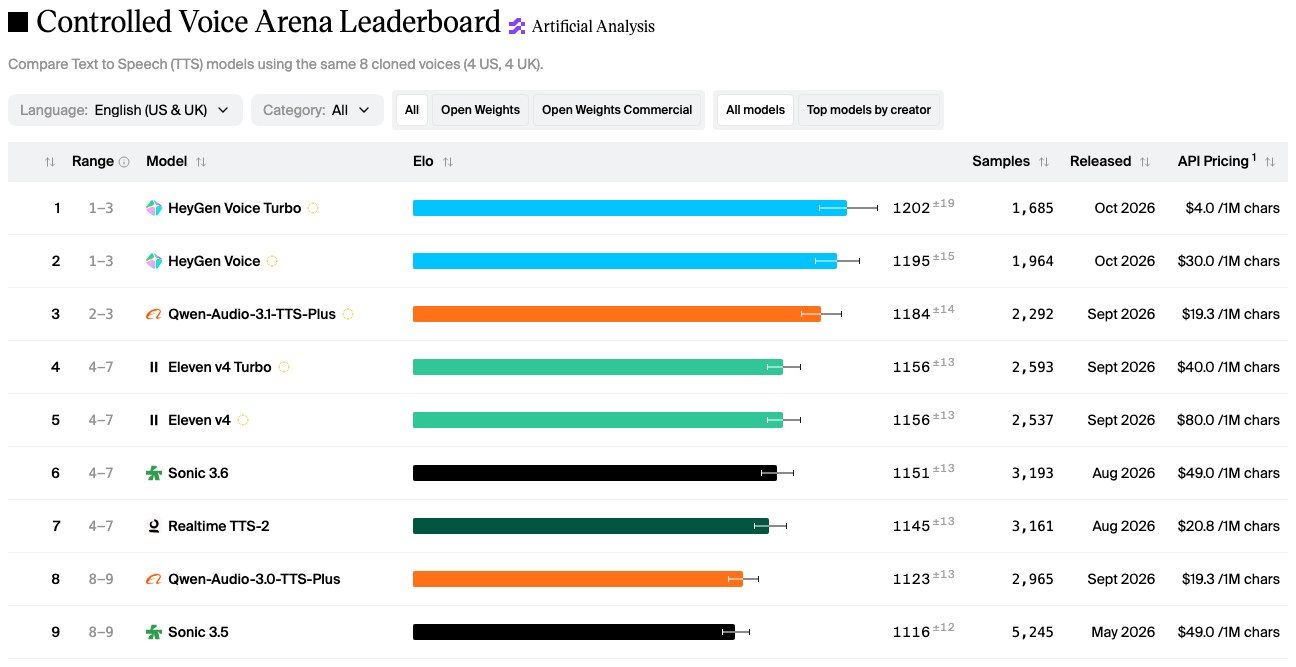Open the HeyGen Voice Turbo model name
Viewport: 1296px width, 667px height.
point(234,208)
